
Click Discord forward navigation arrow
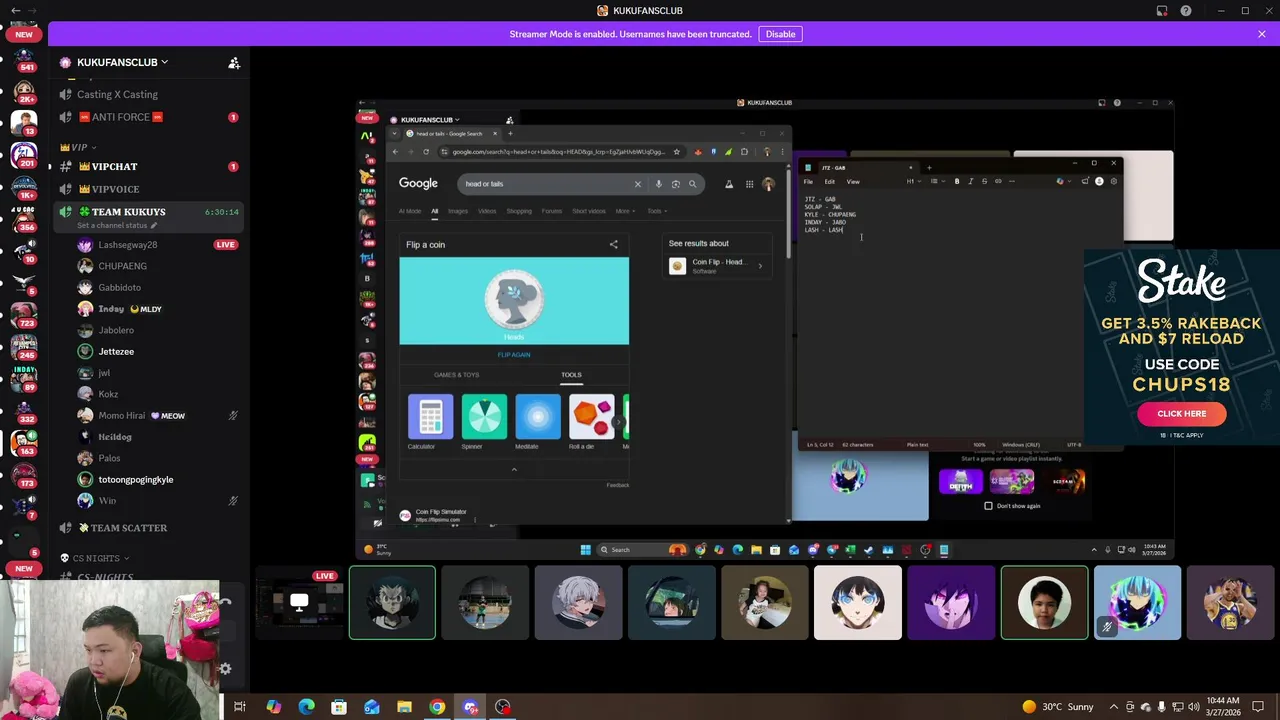34,11
